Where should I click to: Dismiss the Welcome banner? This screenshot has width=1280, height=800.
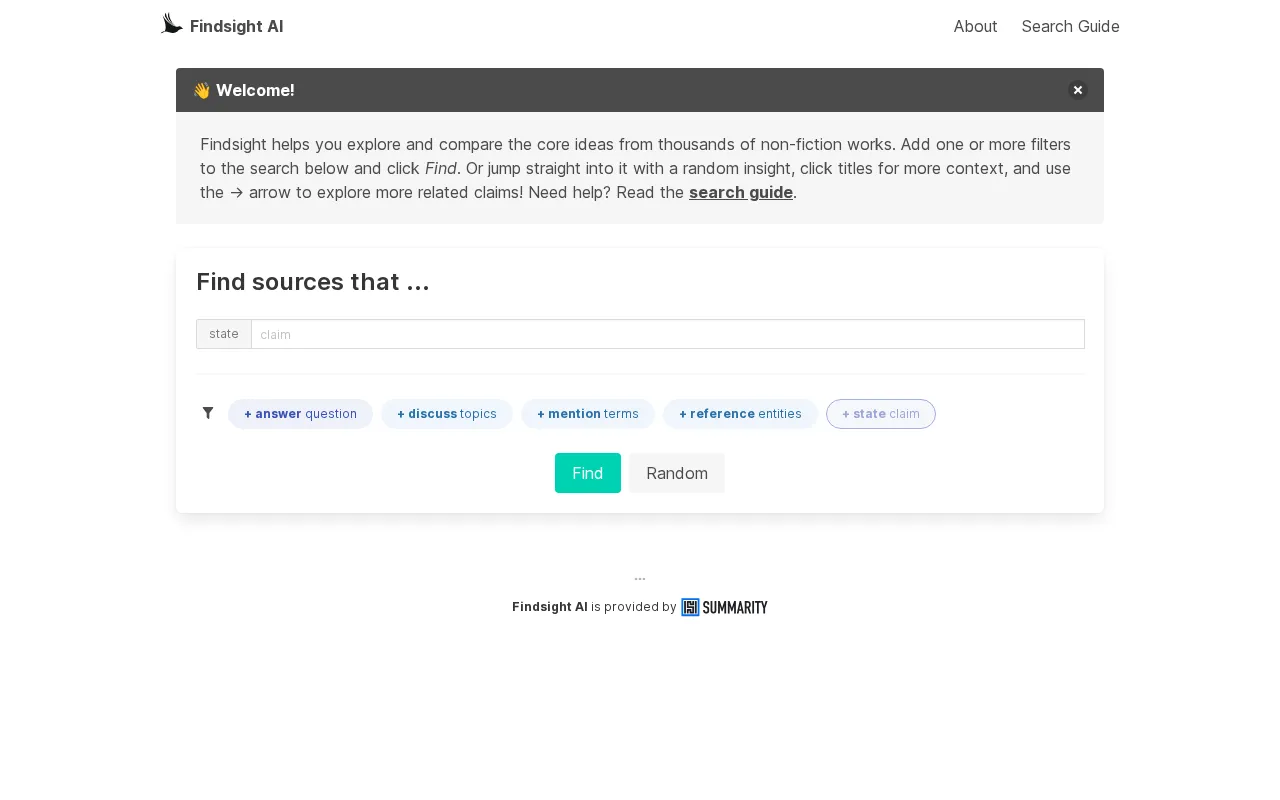(1078, 90)
